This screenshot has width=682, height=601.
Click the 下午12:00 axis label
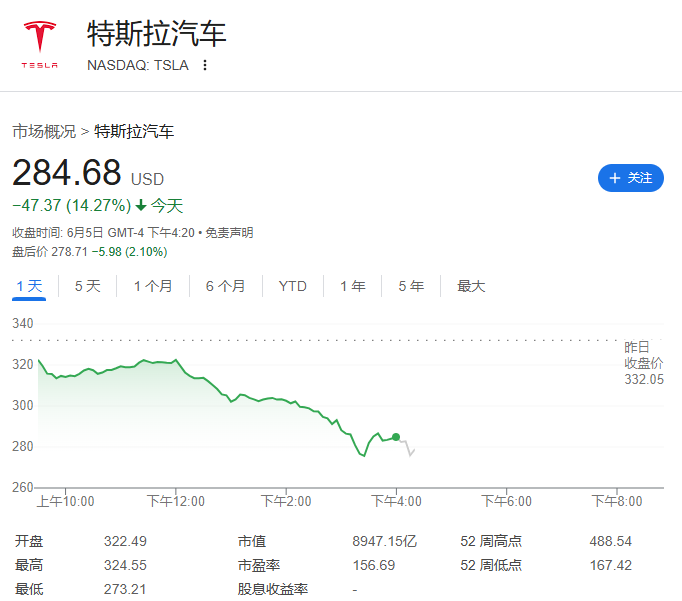(176, 501)
